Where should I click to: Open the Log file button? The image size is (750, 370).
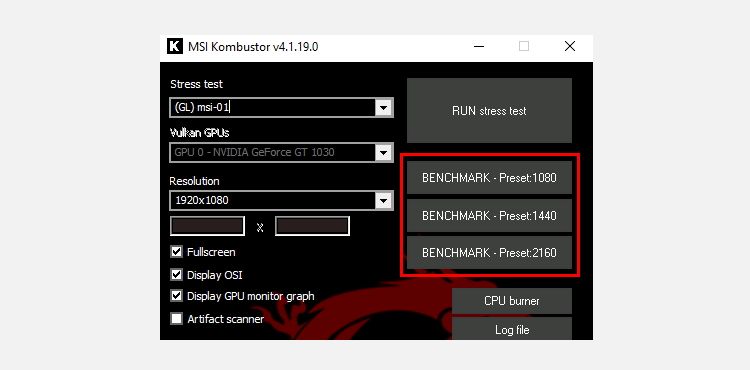click(512, 329)
